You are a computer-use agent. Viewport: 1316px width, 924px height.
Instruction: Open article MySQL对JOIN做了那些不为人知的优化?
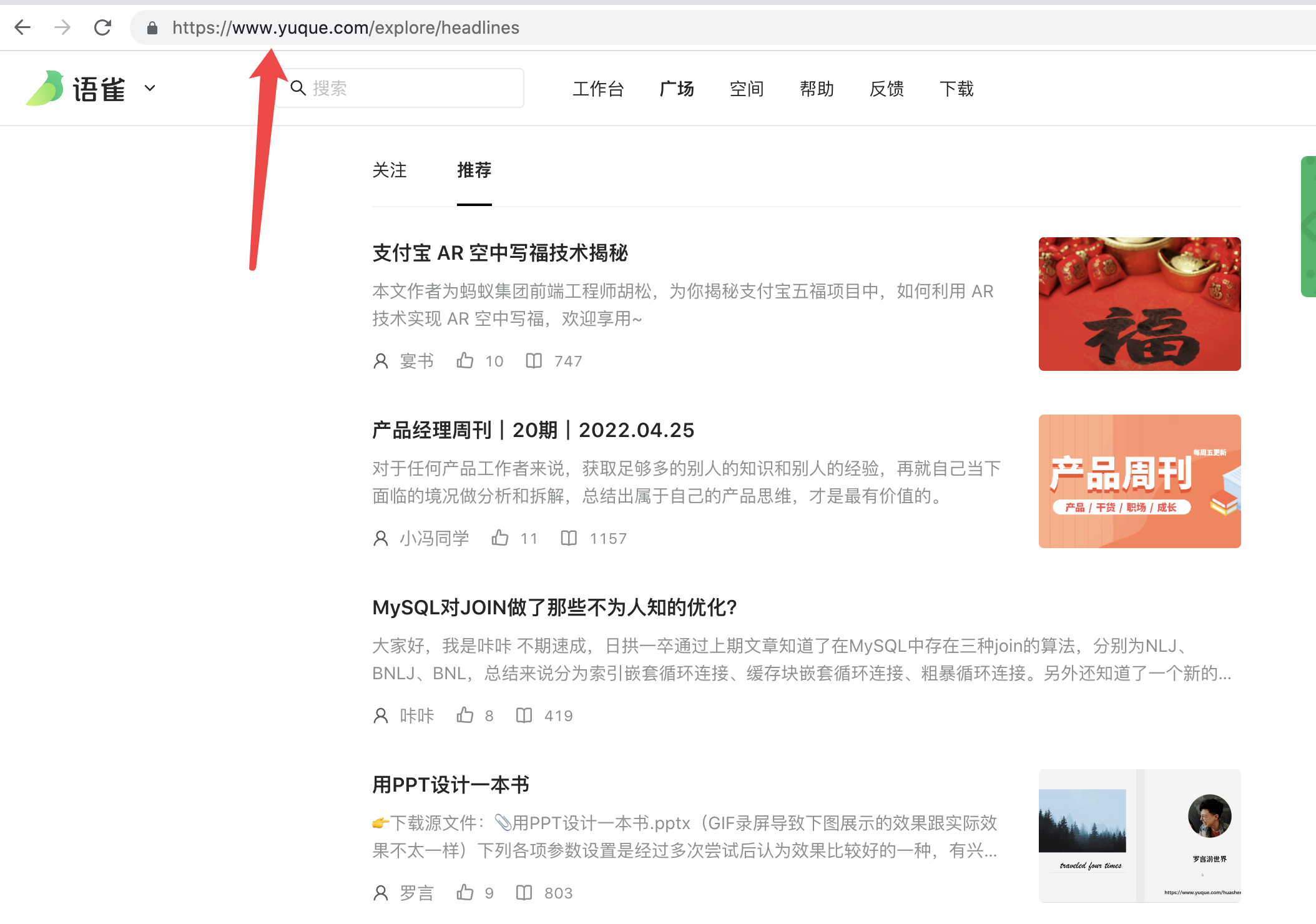[554, 607]
